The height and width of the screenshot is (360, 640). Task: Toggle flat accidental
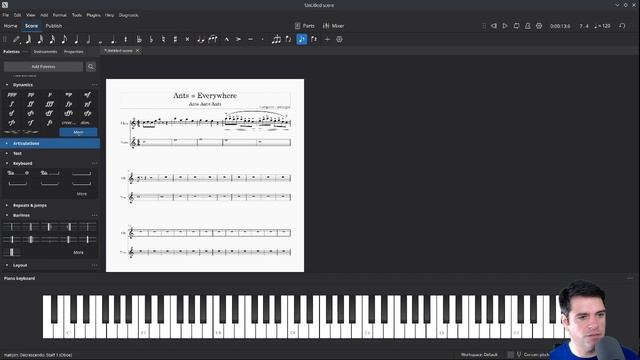coord(151,40)
